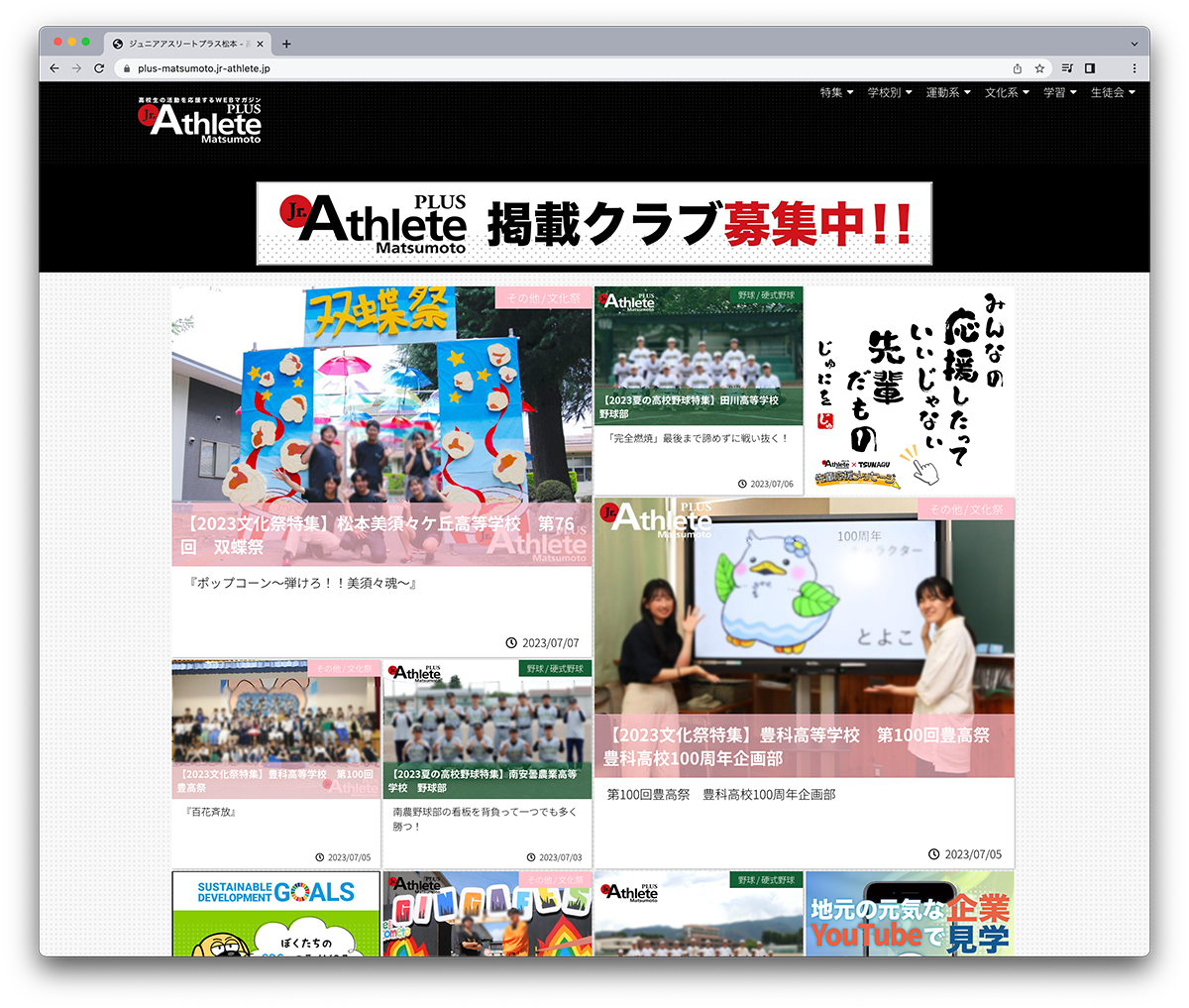The image size is (1189, 1008).
Task: Expand the 学校別 dropdown menu
Action: tap(889, 92)
